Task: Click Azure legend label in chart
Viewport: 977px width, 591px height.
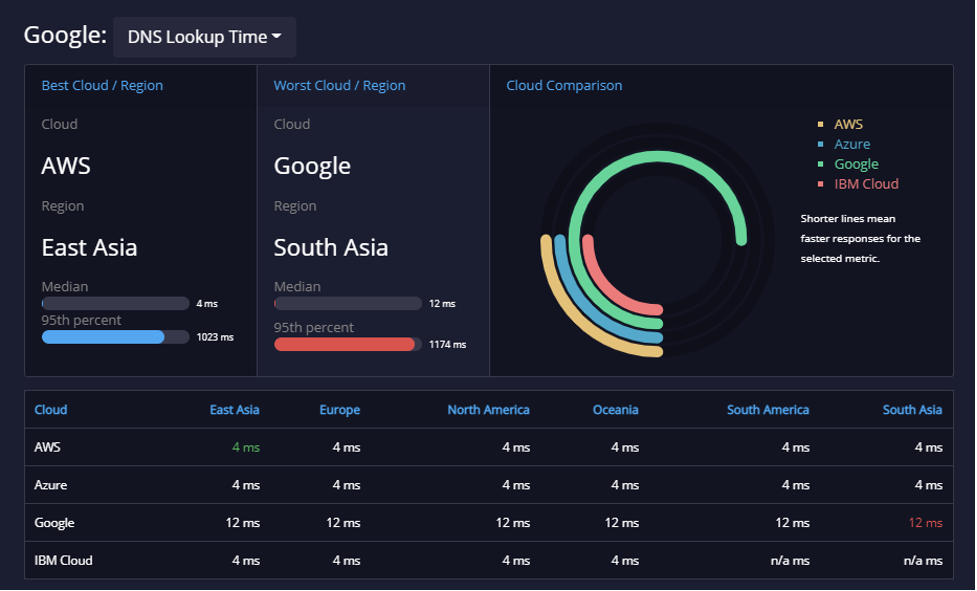Action: click(x=852, y=144)
